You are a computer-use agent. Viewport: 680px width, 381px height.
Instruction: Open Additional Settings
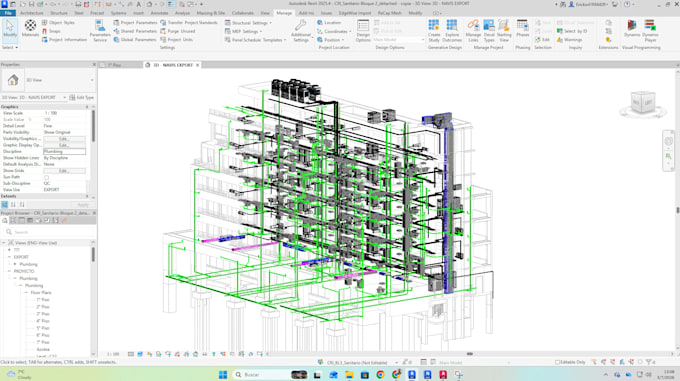tap(301, 31)
